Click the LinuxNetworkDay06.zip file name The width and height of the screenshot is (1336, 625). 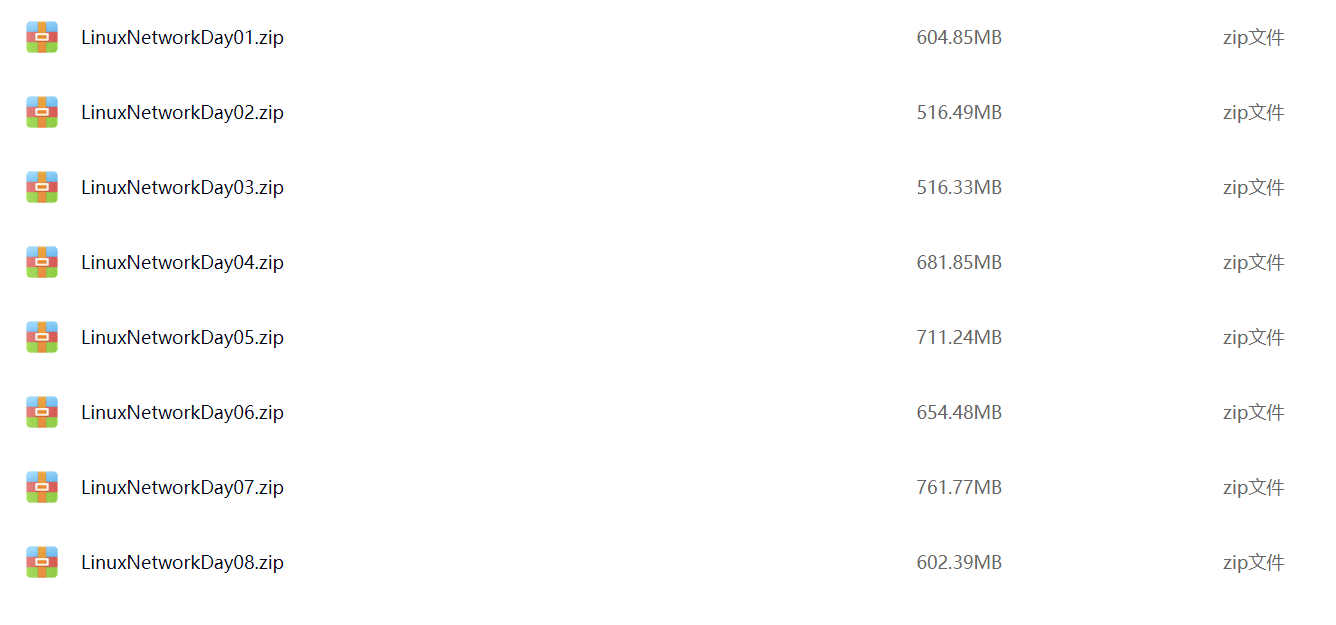click(182, 413)
